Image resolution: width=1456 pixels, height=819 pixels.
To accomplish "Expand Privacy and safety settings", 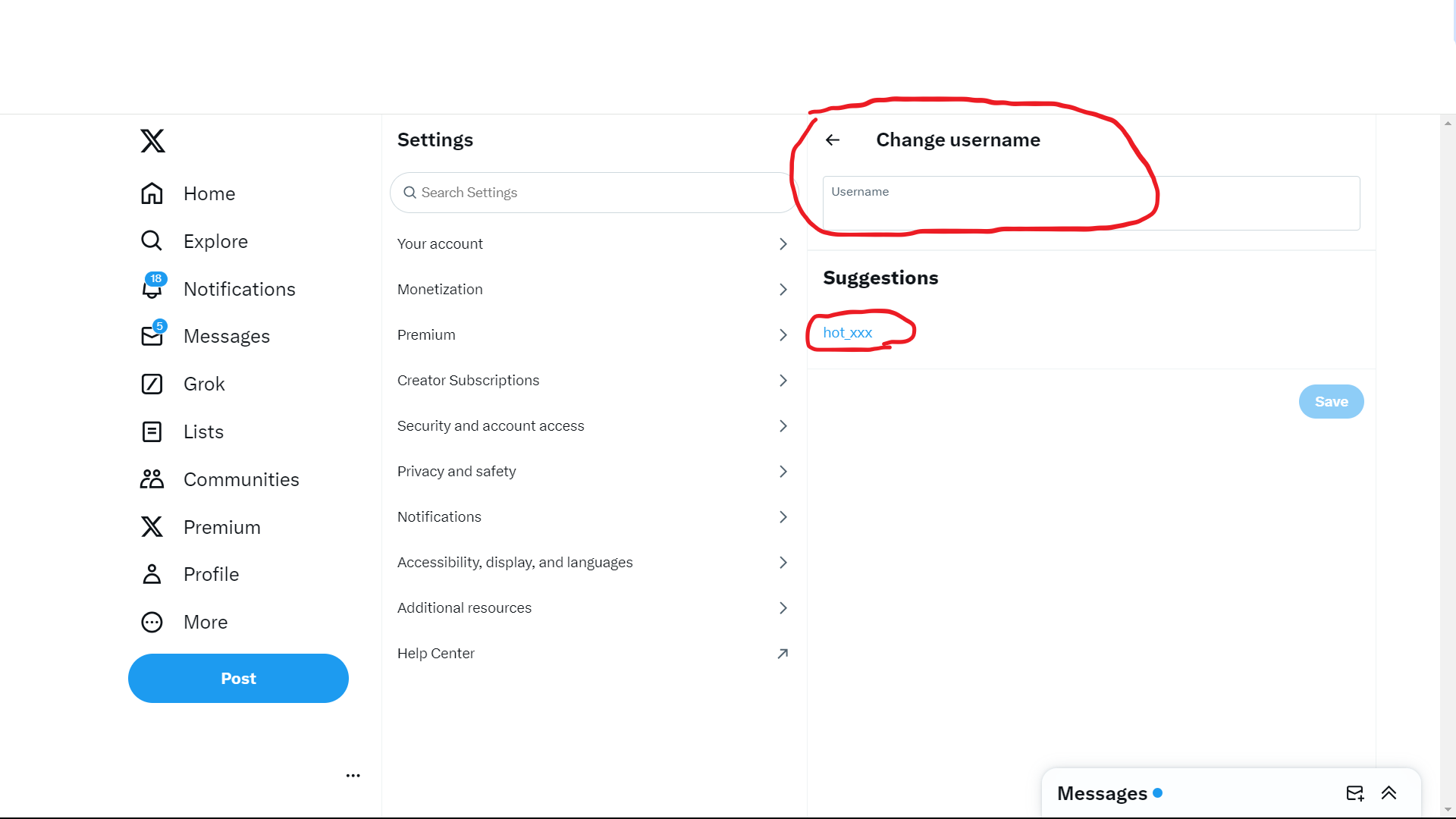I will [593, 471].
